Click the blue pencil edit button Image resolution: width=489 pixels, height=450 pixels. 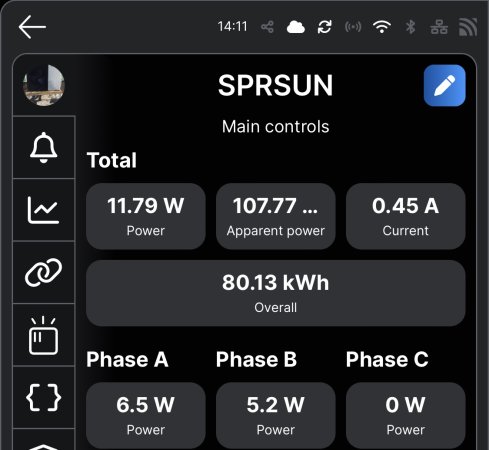tap(445, 86)
